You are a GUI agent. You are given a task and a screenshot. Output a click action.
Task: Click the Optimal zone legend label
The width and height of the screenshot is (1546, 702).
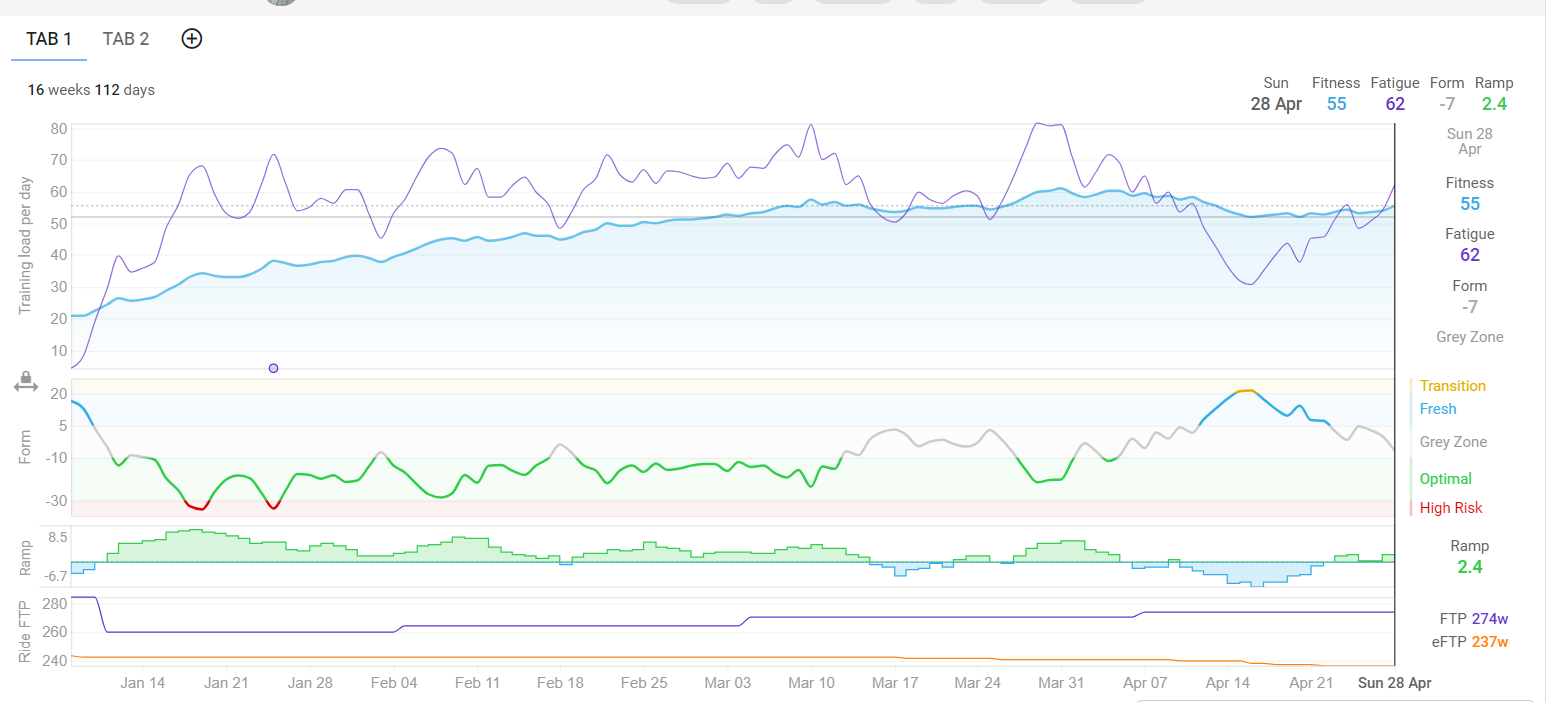1445,479
